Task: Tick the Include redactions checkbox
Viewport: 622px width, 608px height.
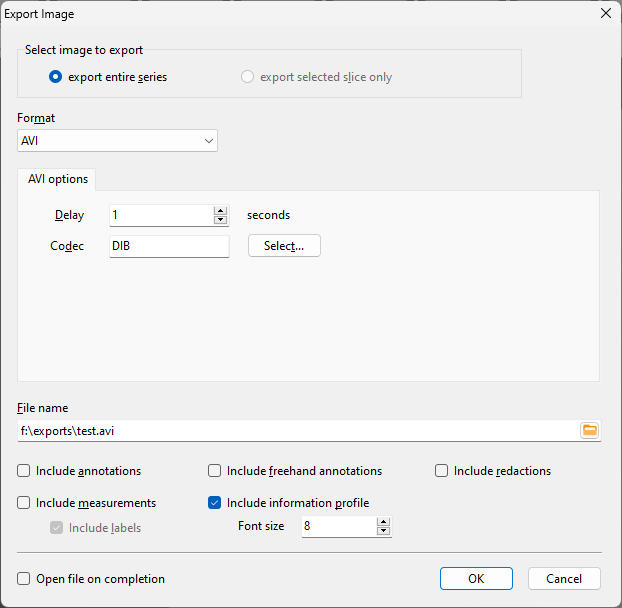Action: coord(442,471)
